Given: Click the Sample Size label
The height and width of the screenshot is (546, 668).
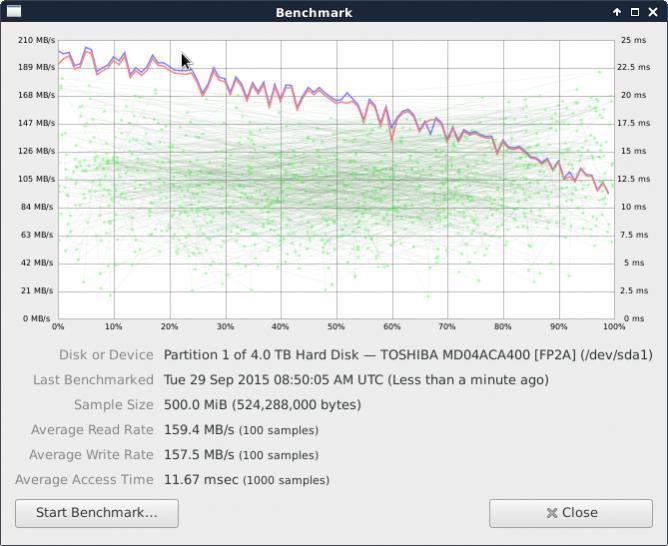Looking at the screenshot, I should tap(114, 405).
